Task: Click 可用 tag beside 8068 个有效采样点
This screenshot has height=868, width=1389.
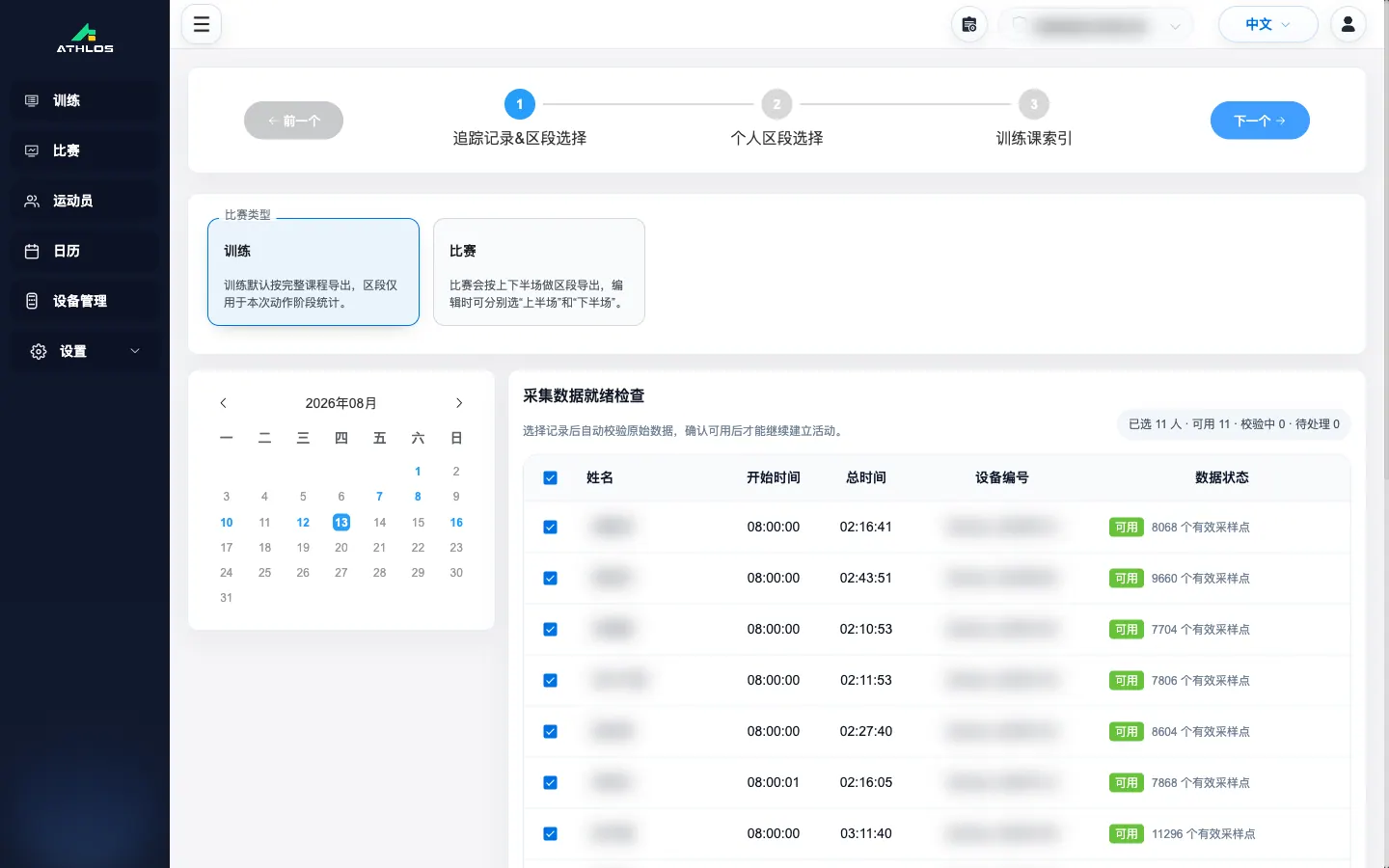Action: pyautogui.click(x=1127, y=528)
